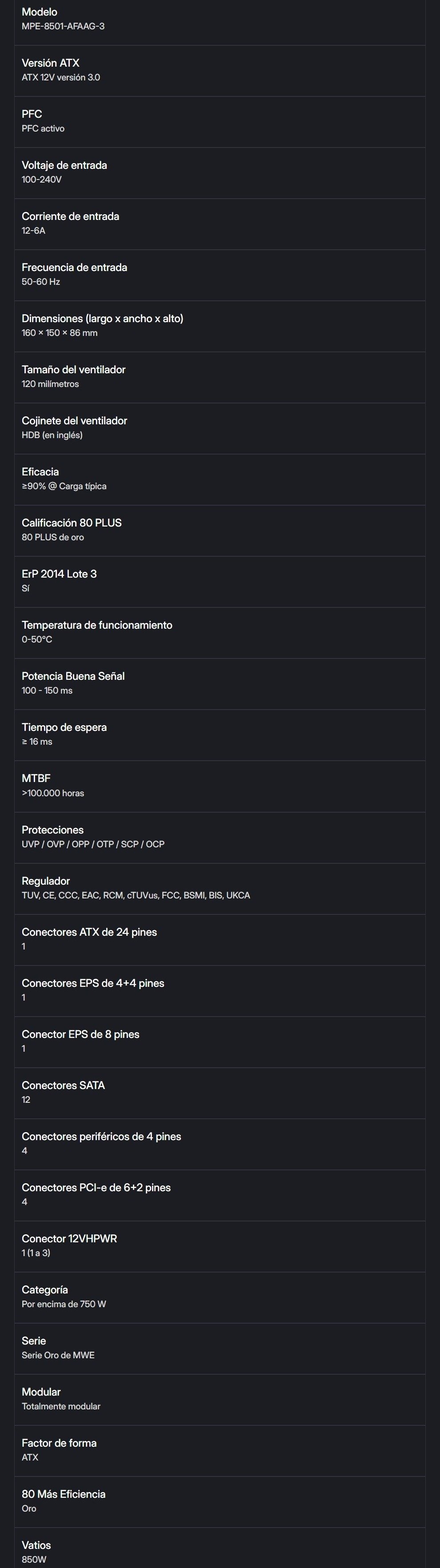Viewport: 440px width, 1568px height.
Task: Click the Regulador certifications text
Action: tap(136, 895)
